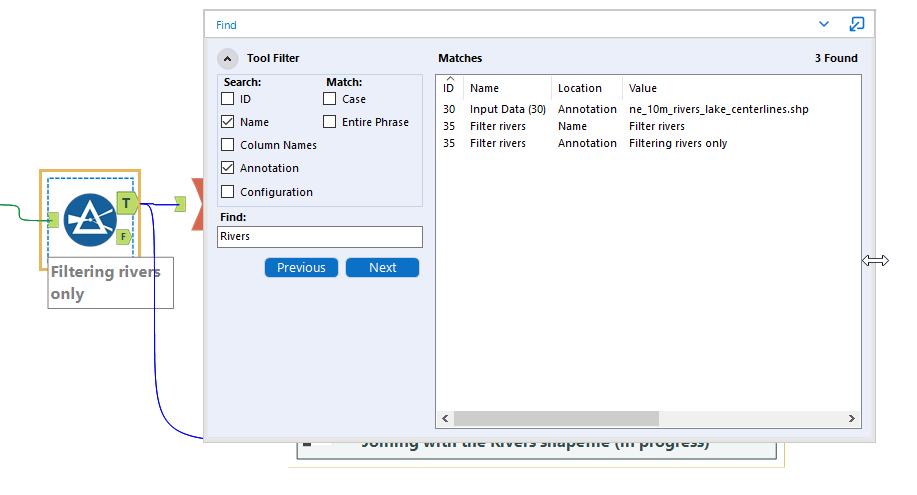Collapse the Tool Filter section

[228, 59]
